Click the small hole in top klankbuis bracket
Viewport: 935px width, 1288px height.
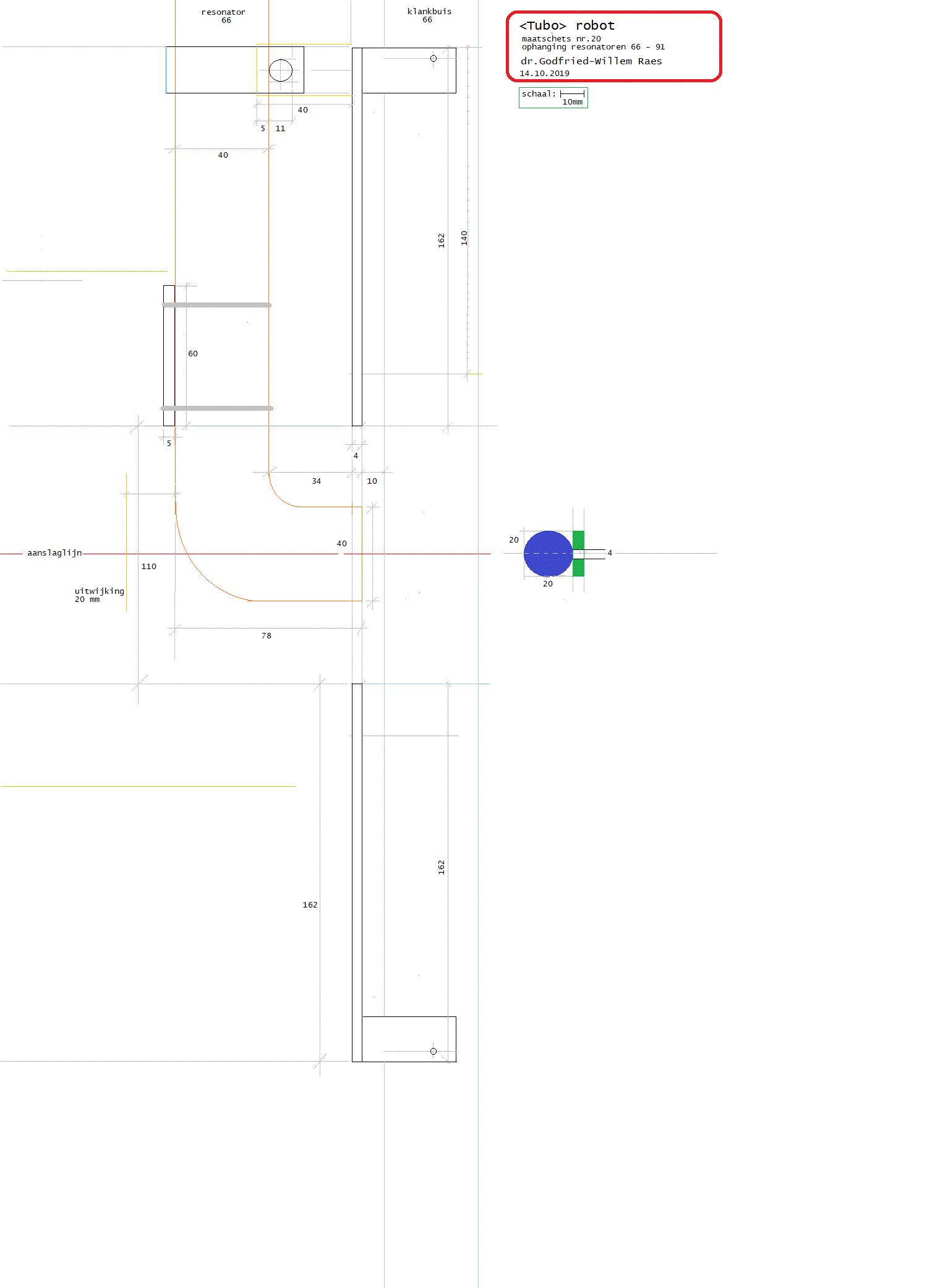tap(433, 58)
